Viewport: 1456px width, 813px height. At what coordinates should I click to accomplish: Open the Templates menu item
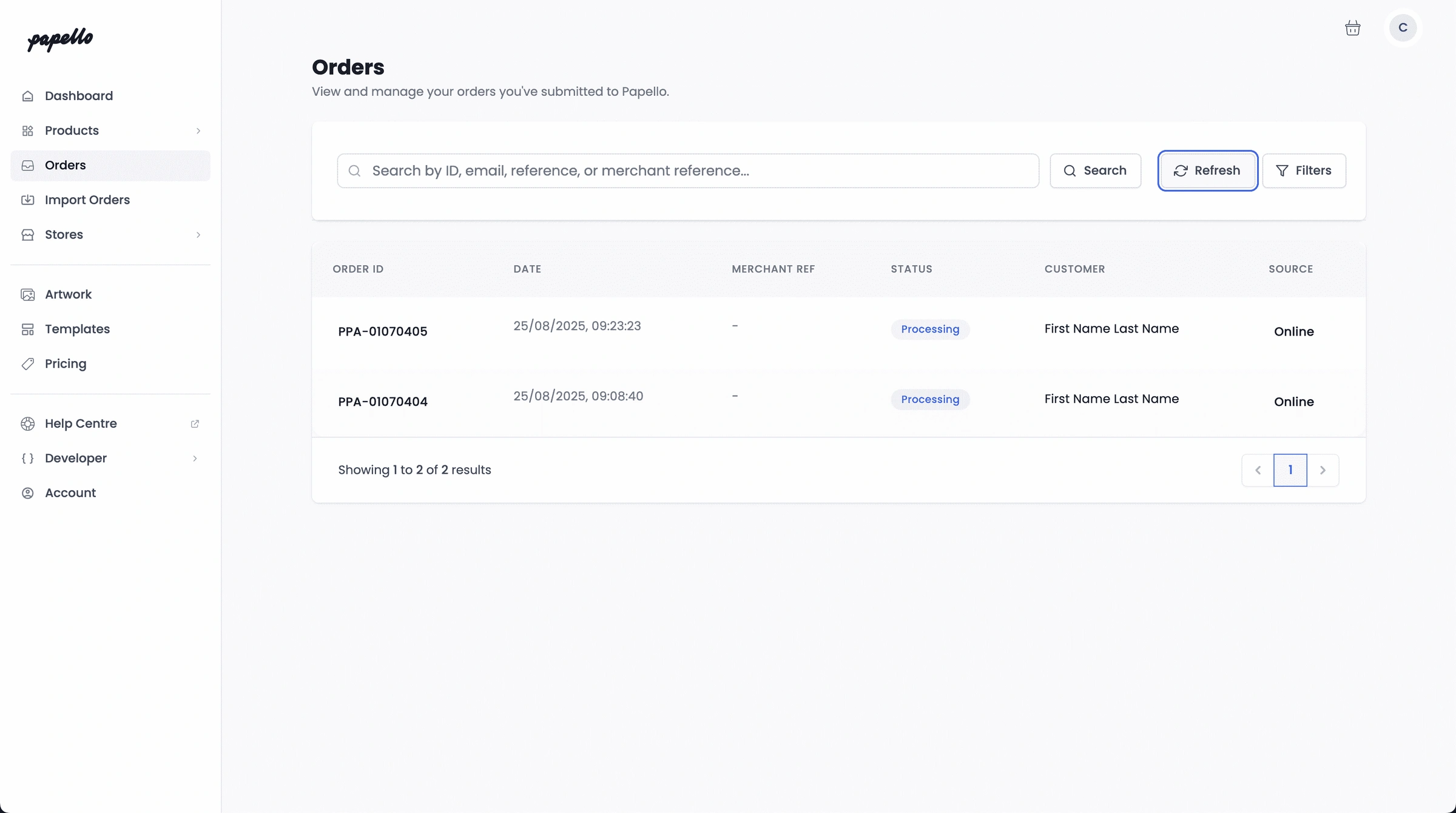(x=77, y=329)
